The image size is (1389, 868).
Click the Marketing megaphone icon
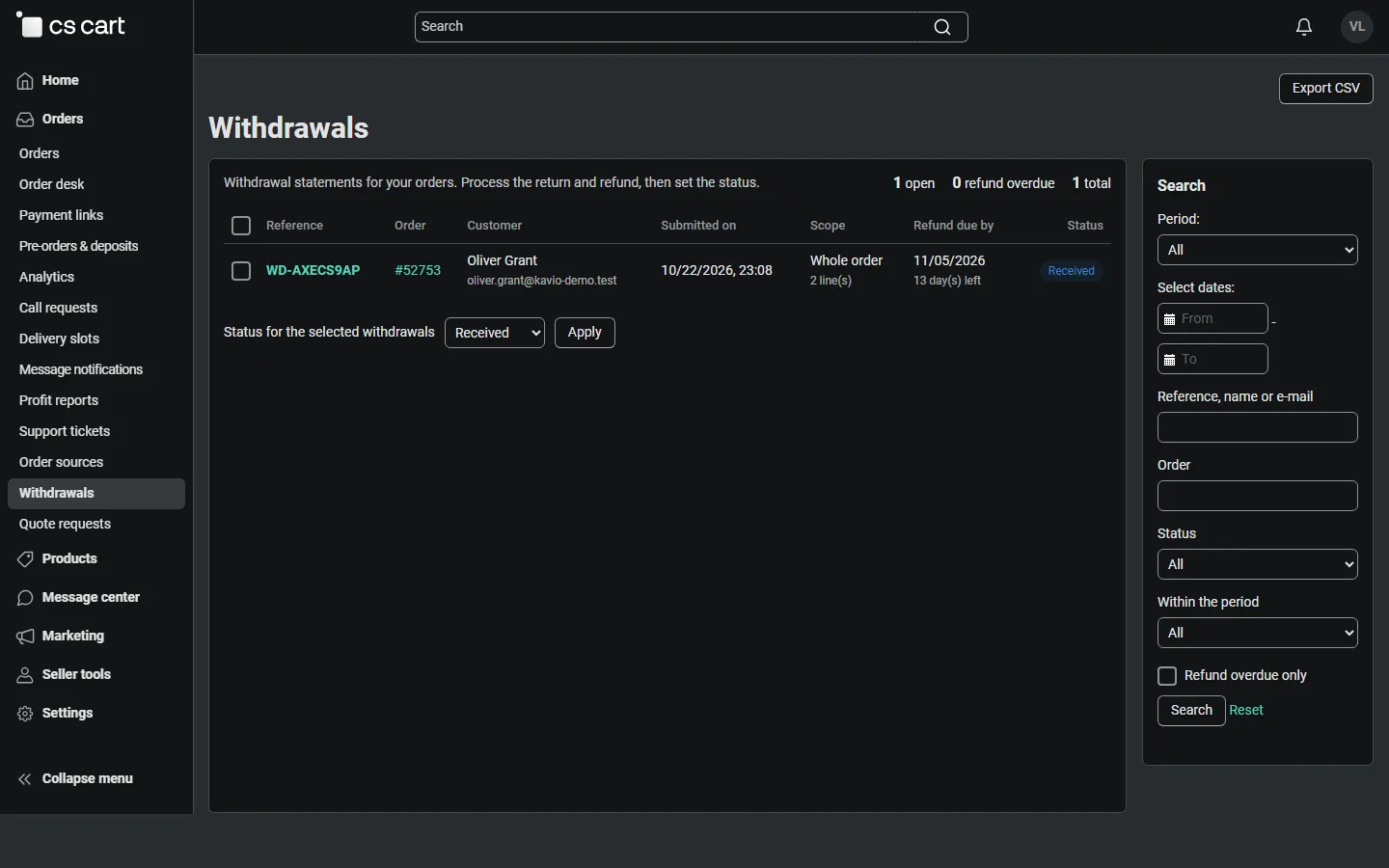point(25,637)
